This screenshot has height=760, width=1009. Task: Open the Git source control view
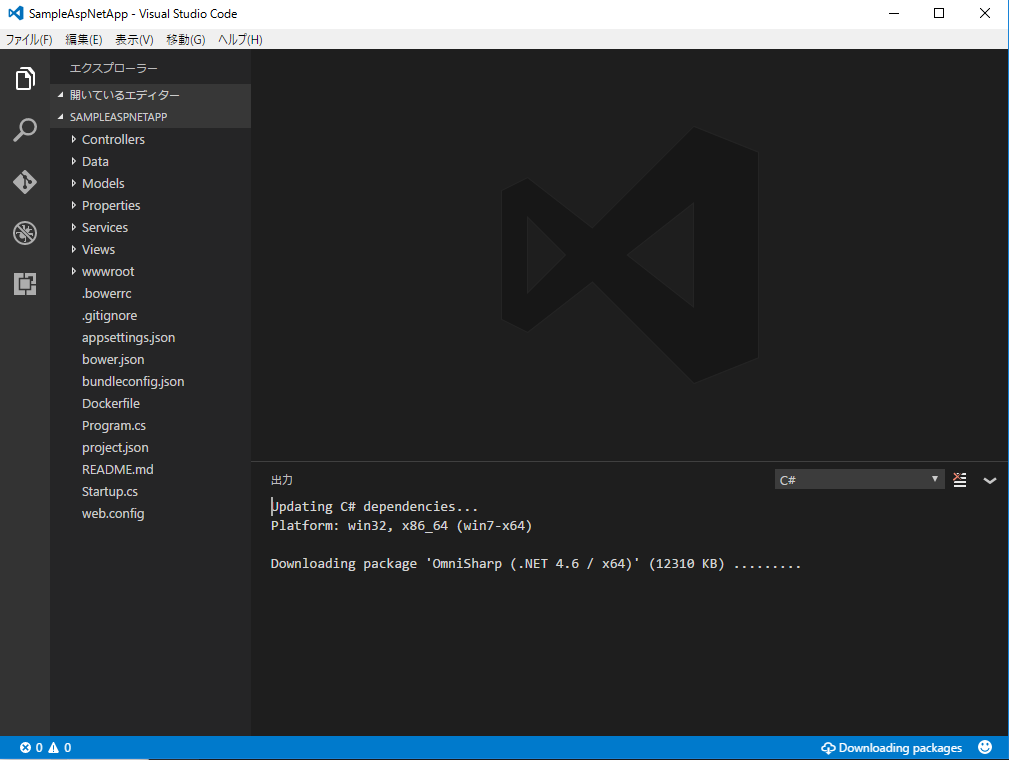tap(25, 181)
